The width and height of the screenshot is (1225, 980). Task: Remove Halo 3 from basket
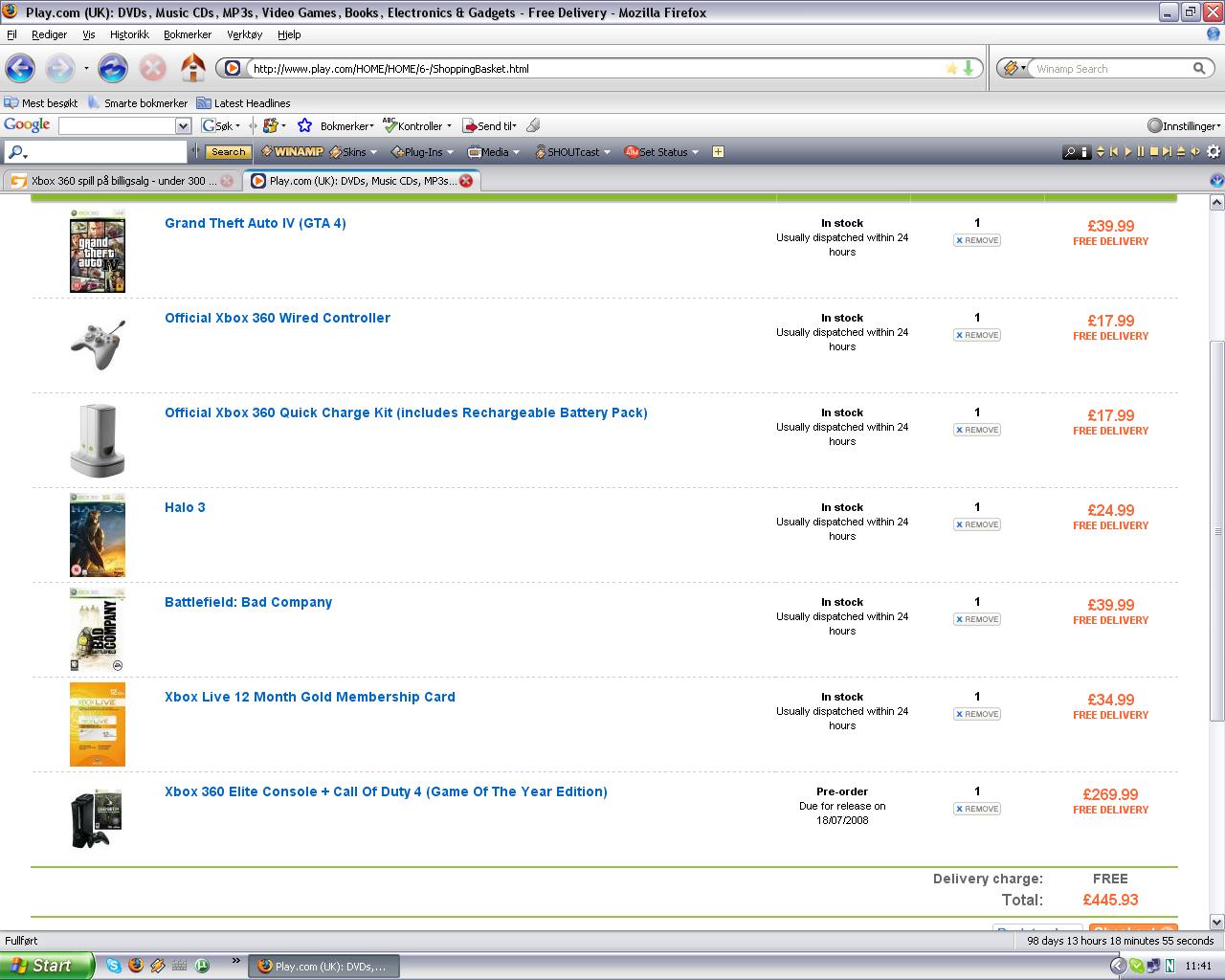coord(977,524)
